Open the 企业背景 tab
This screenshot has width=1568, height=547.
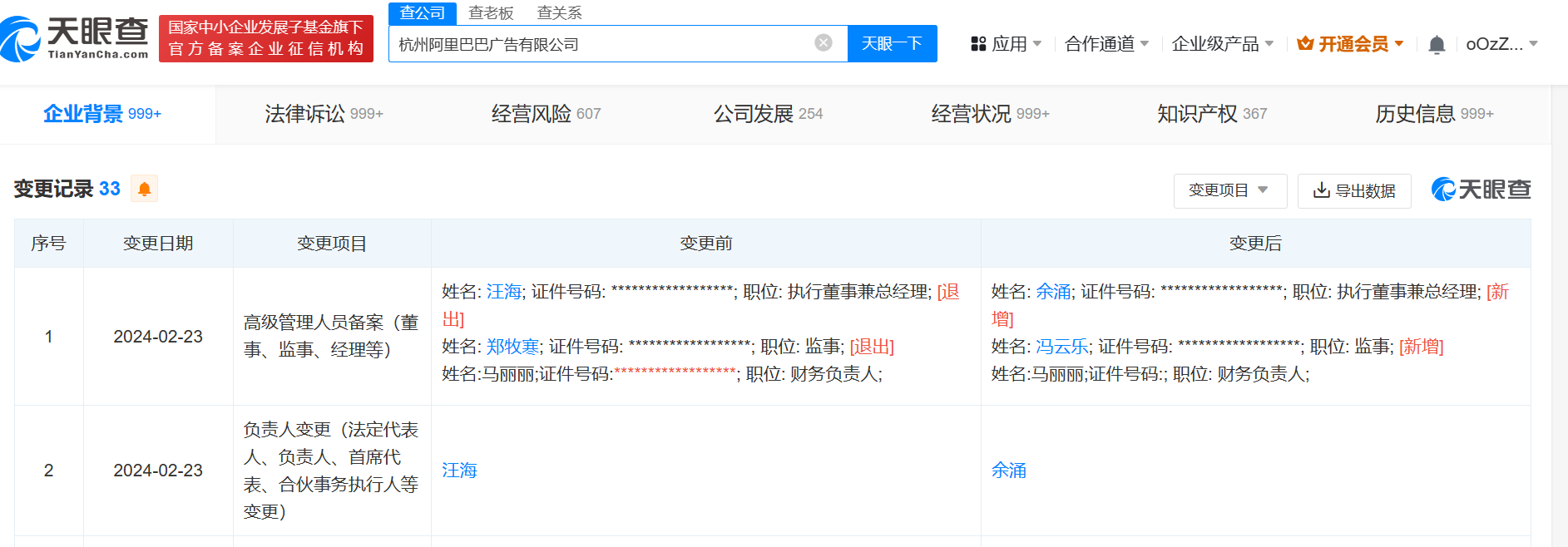tap(102, 114)
